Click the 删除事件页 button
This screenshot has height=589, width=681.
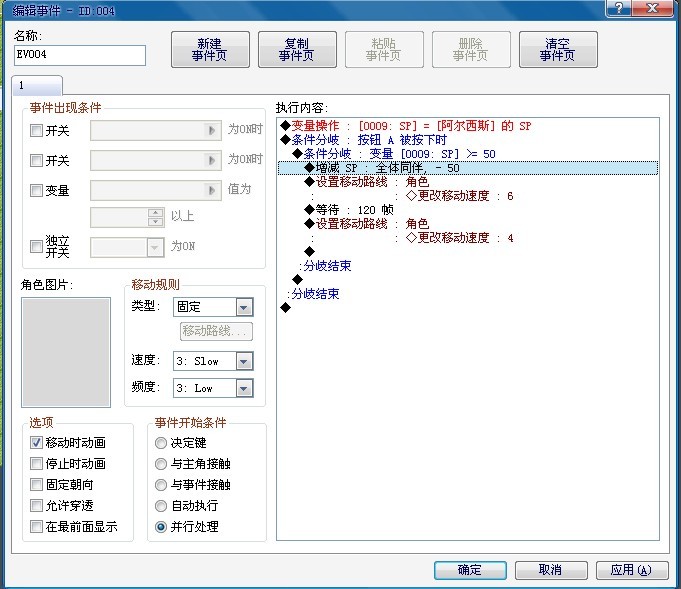(x=471, y=50)
